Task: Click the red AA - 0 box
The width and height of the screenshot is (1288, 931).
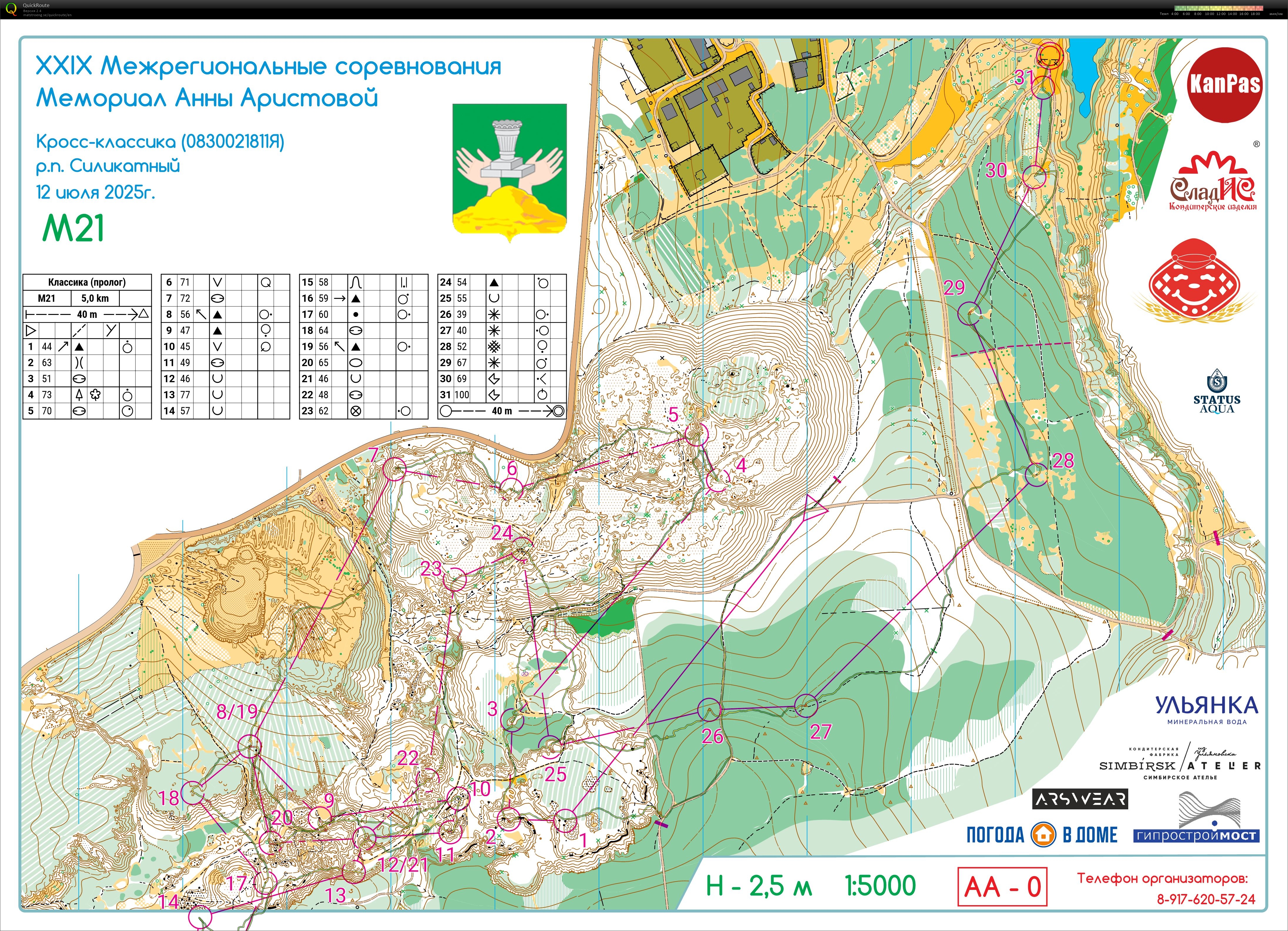Action: coord(1002,887)
